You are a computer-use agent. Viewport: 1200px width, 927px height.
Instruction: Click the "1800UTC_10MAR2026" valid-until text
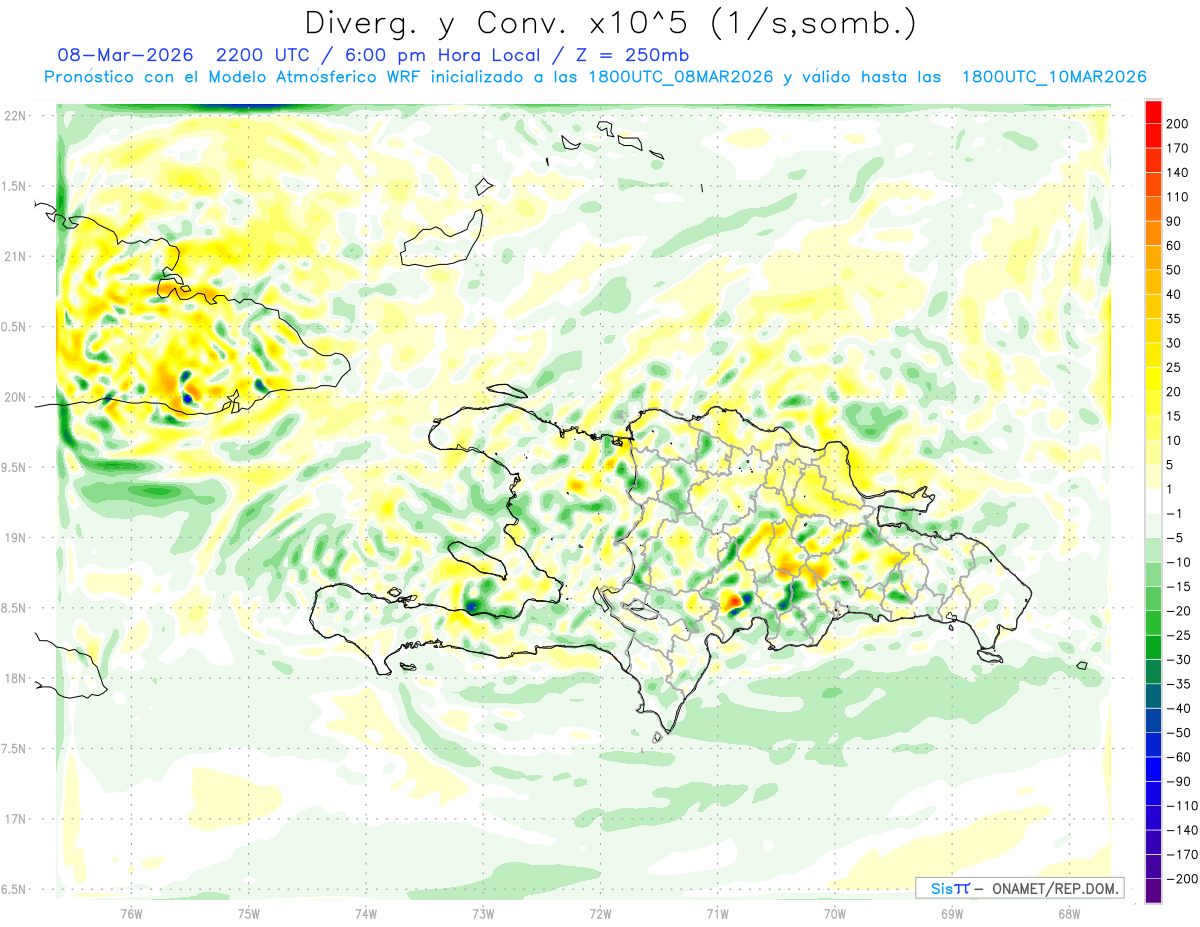1053,77
